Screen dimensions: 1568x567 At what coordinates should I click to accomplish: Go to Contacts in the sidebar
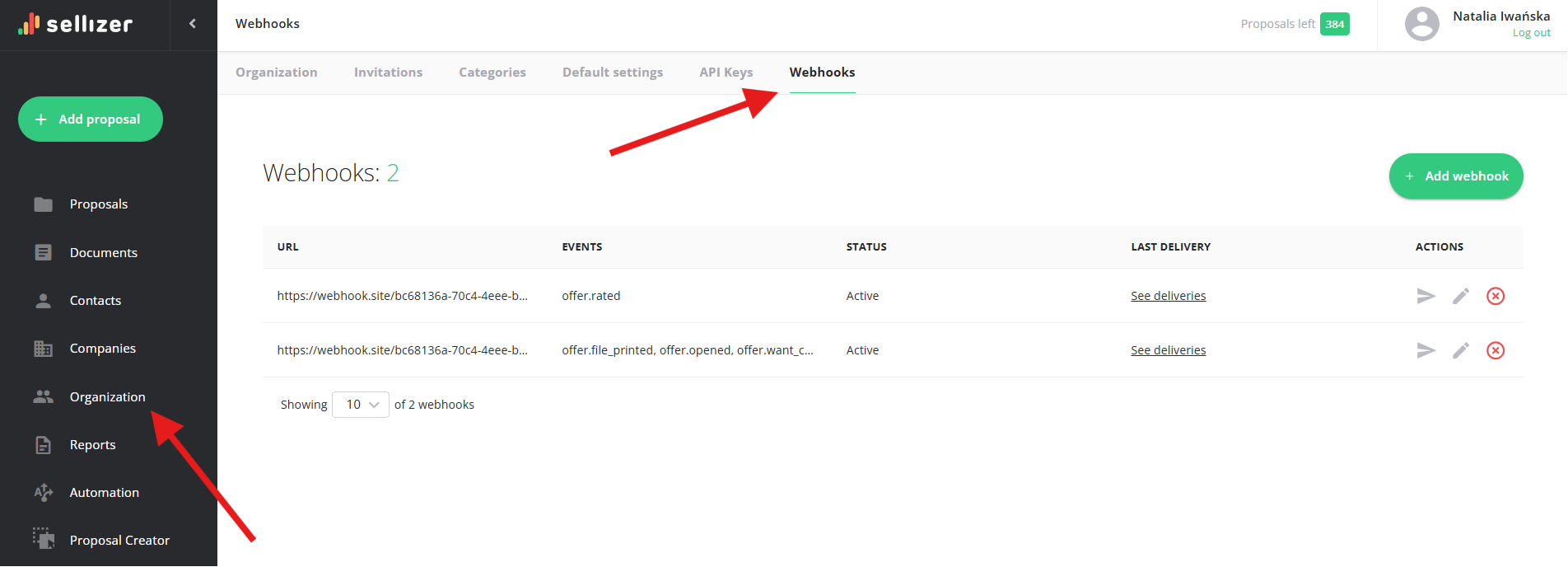pyautogui.click(x=96, y=301)
